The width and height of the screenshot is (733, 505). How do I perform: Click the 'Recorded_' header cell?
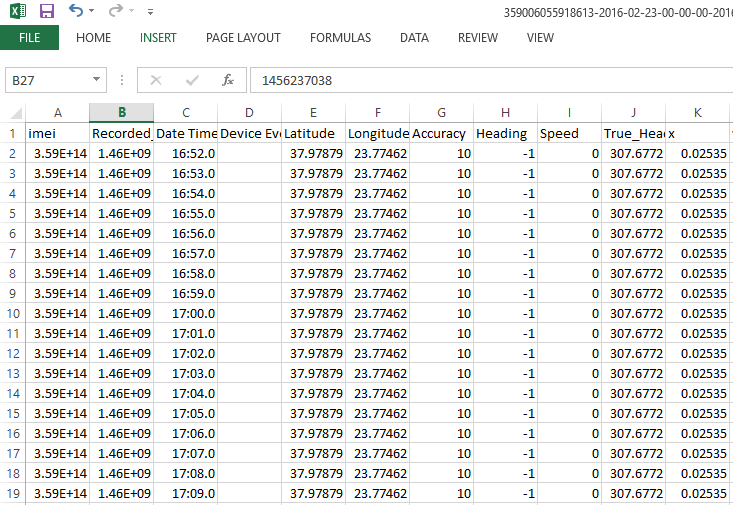point(122,133)
